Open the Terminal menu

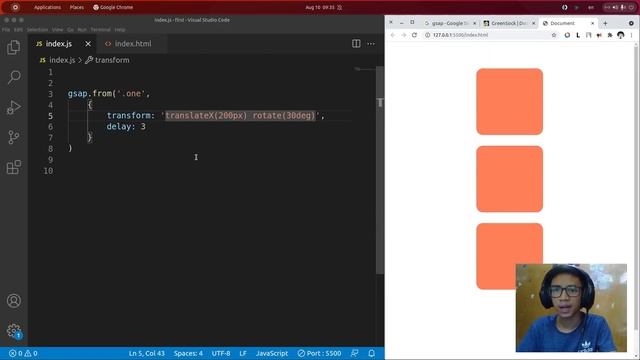point(100,30)
